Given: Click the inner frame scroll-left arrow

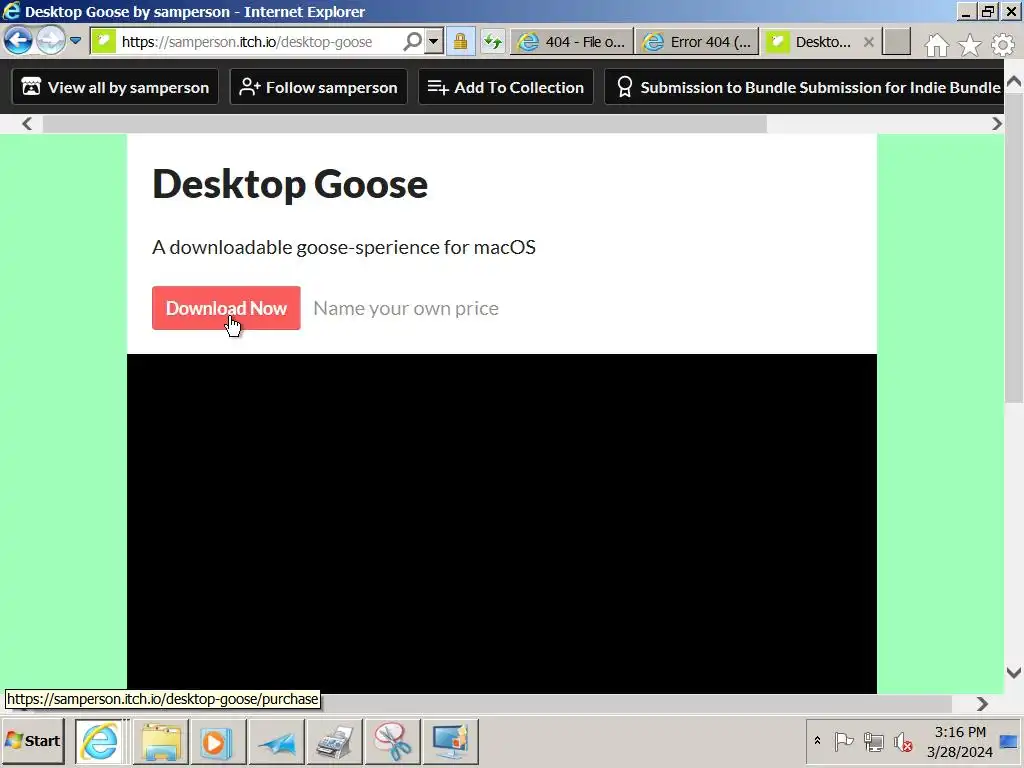Looking at the screenshot, I should point(27,123).
